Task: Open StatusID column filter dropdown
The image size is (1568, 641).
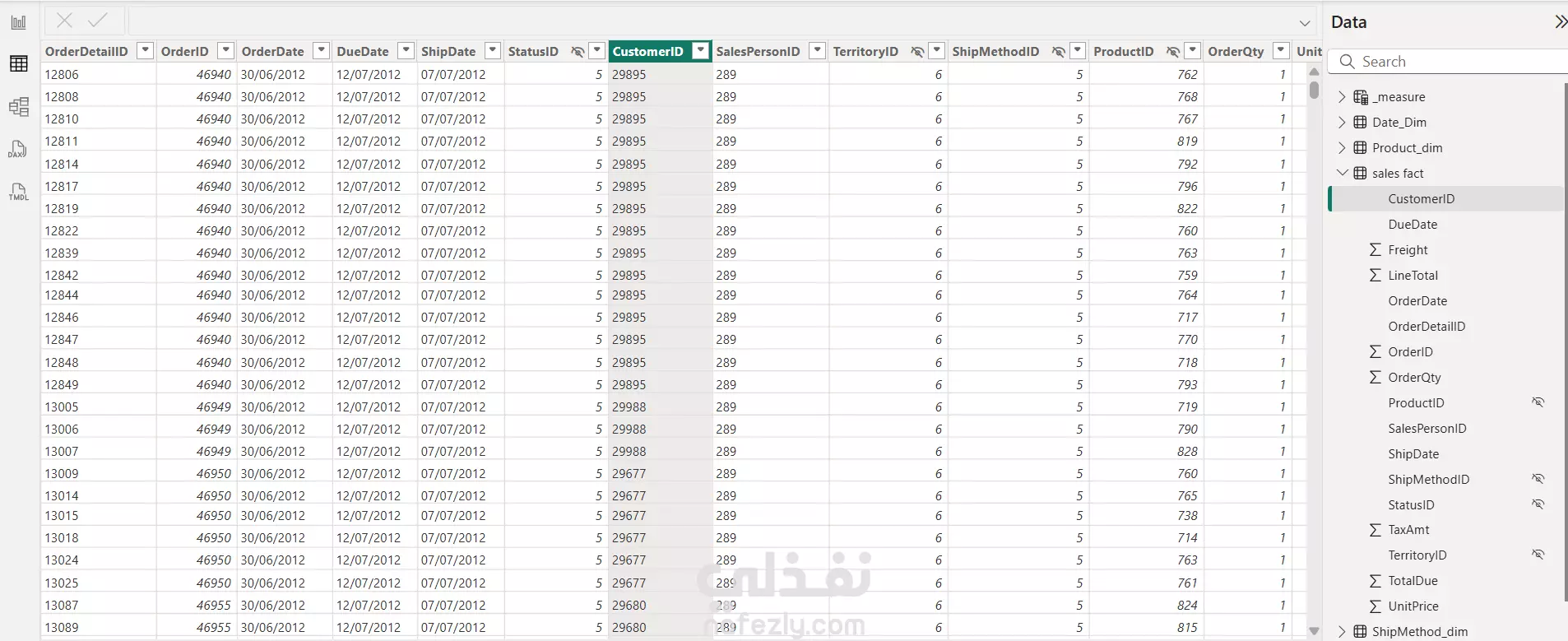Action: pyautogui.click(x=598, y=51)
